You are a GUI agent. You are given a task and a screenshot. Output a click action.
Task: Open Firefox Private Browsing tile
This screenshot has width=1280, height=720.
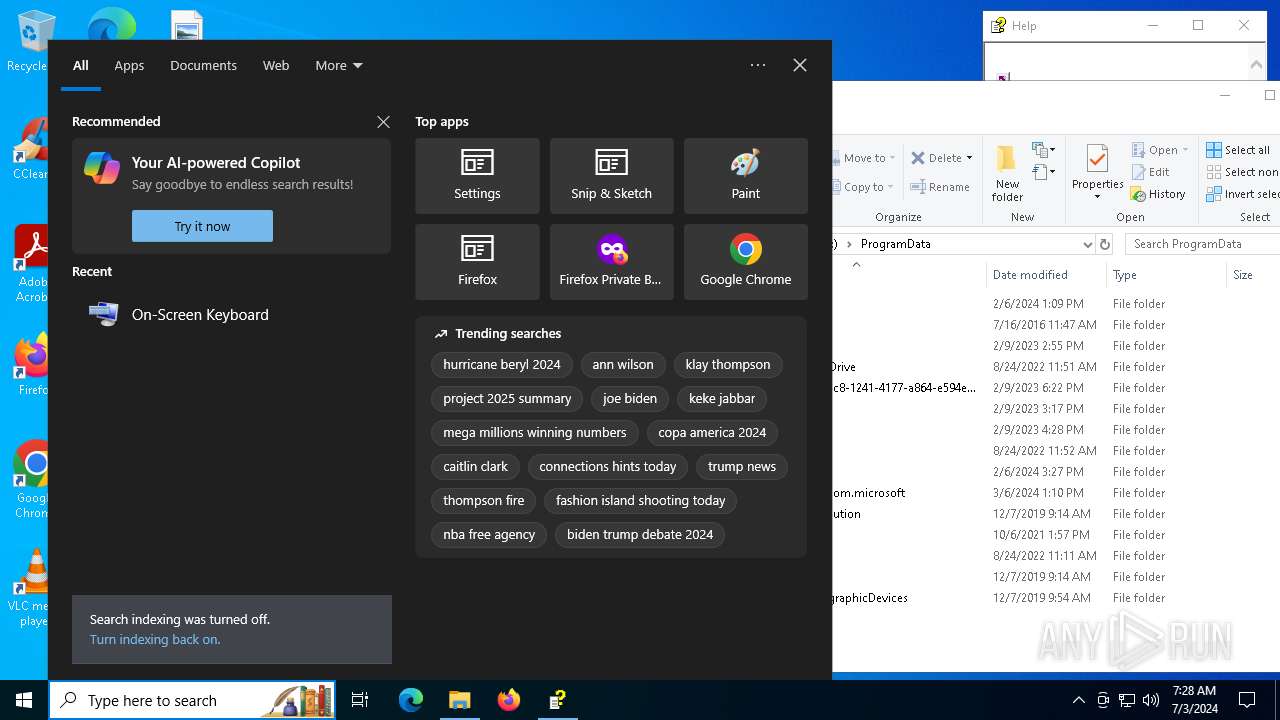(x=611, y=262)
